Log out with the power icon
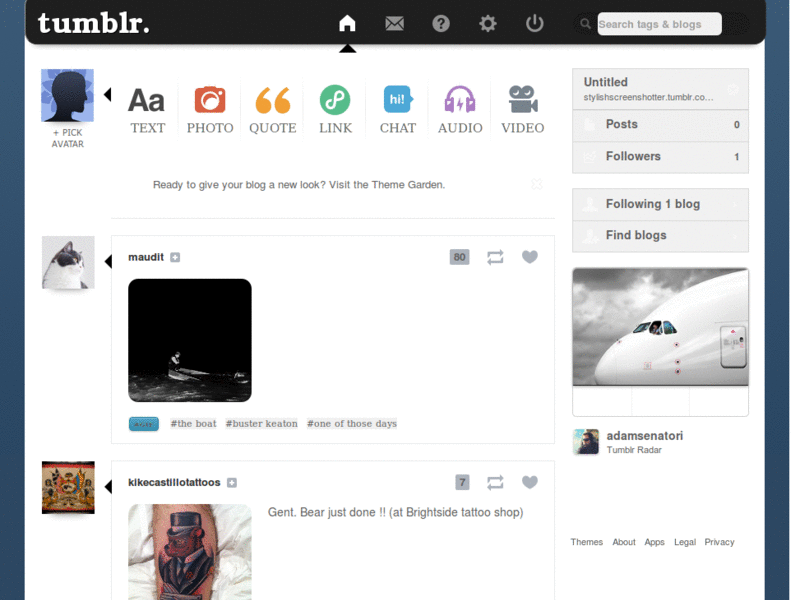800x600 pixels. (x=535, y=23)
